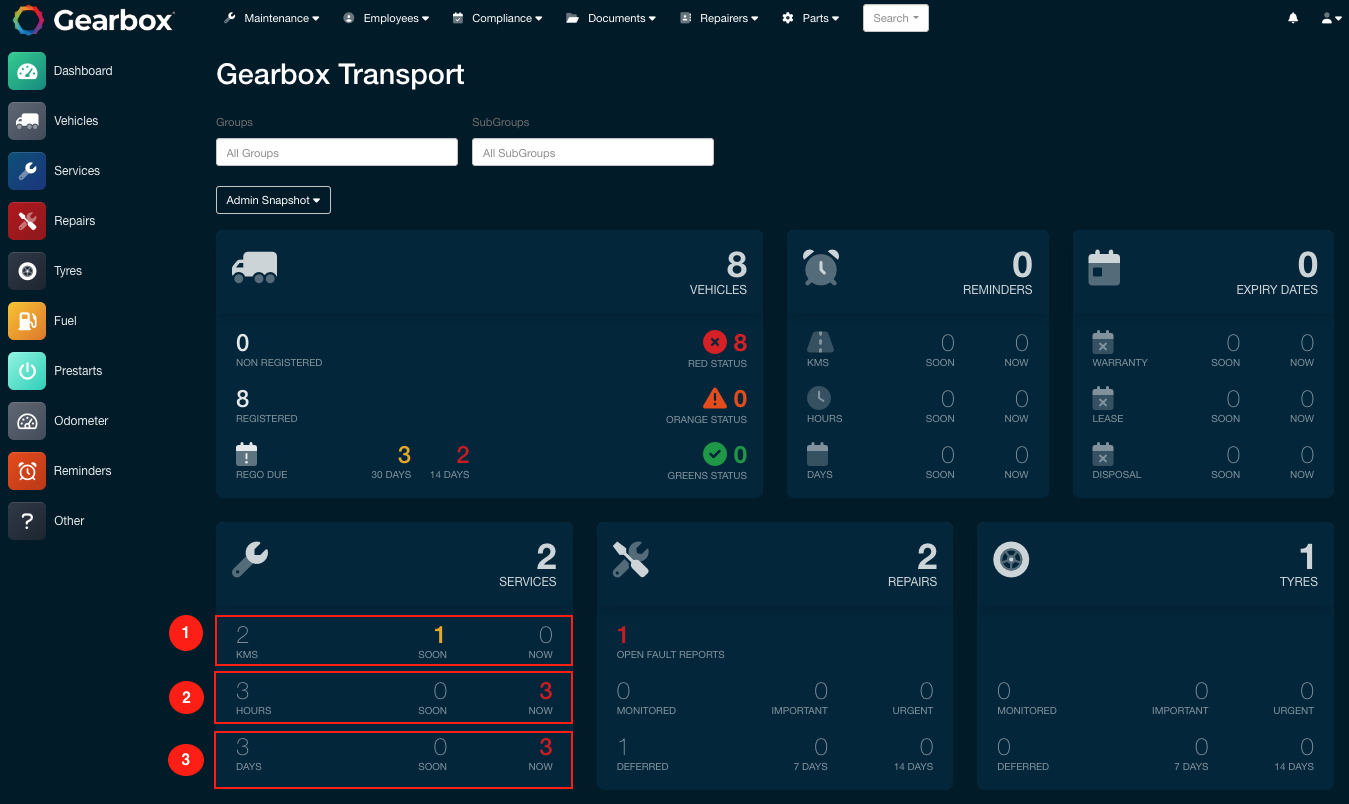Open the All SubGroups selector

point(593,152)
